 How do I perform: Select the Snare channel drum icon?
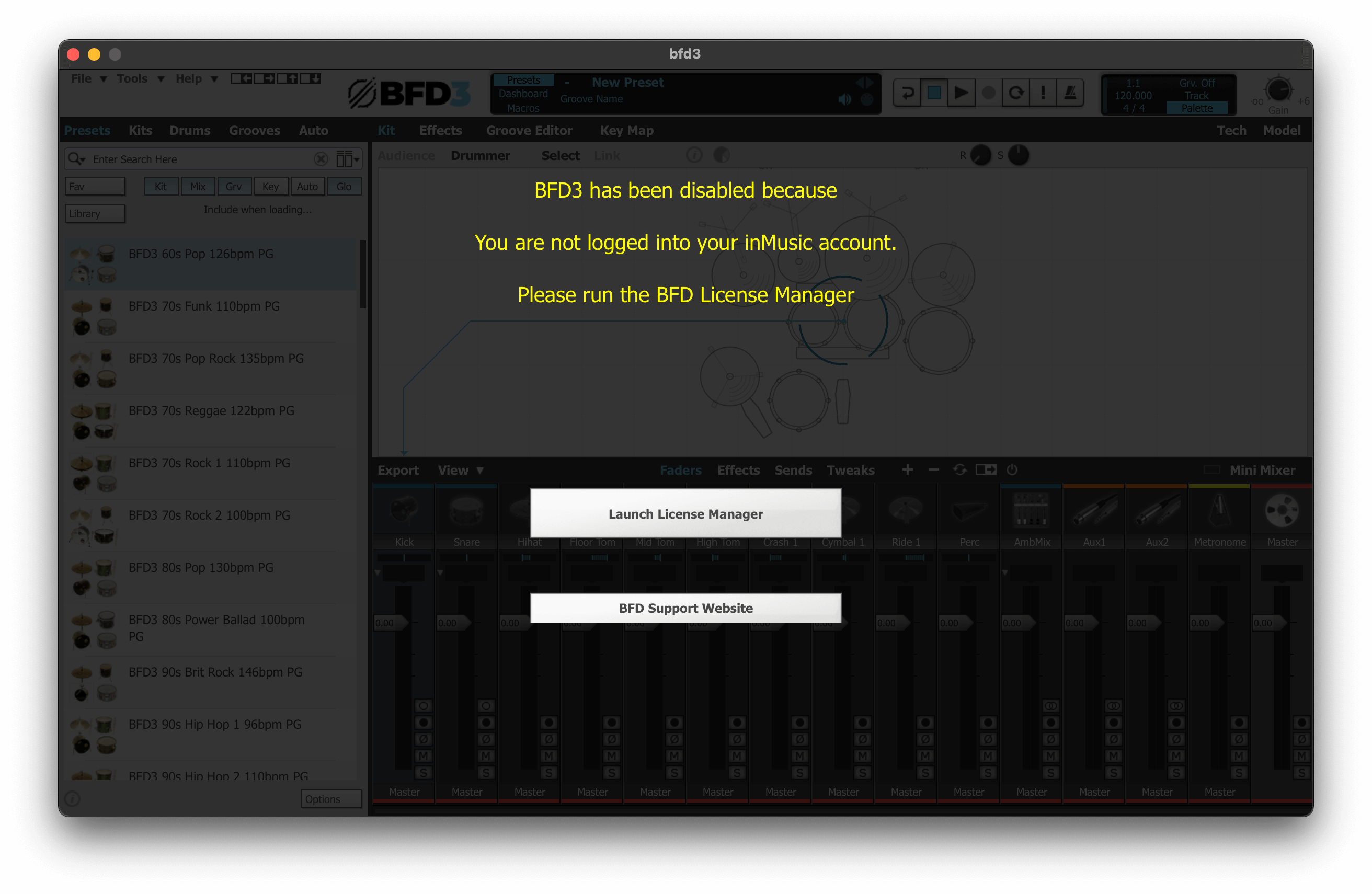coord(466,510)
